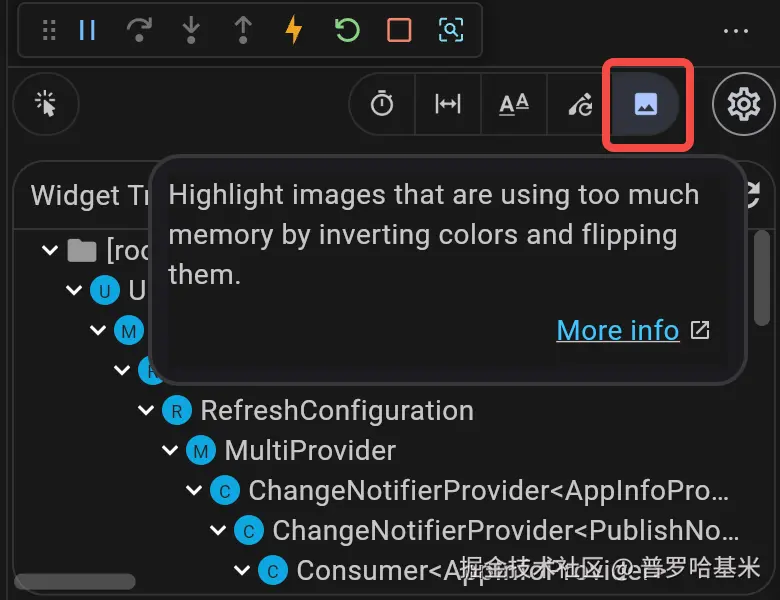Collapse the [root] tree node

[x=50, y=250]
